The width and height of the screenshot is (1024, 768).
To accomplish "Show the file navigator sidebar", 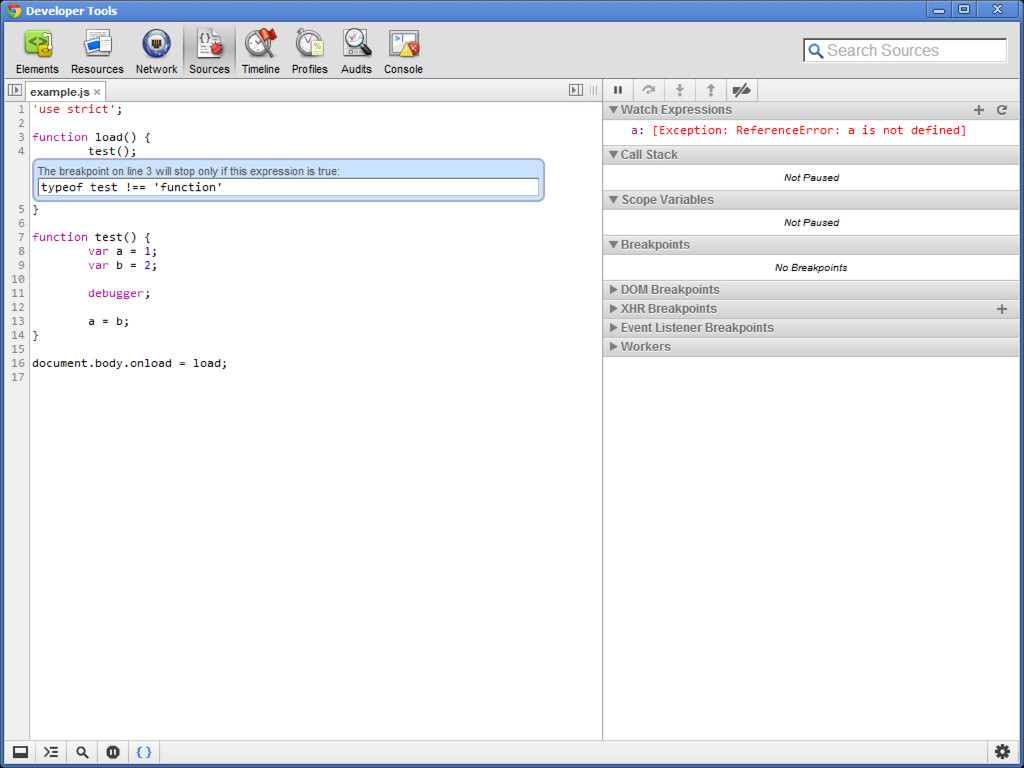I will pyautogui.click(x=15, y=90).
